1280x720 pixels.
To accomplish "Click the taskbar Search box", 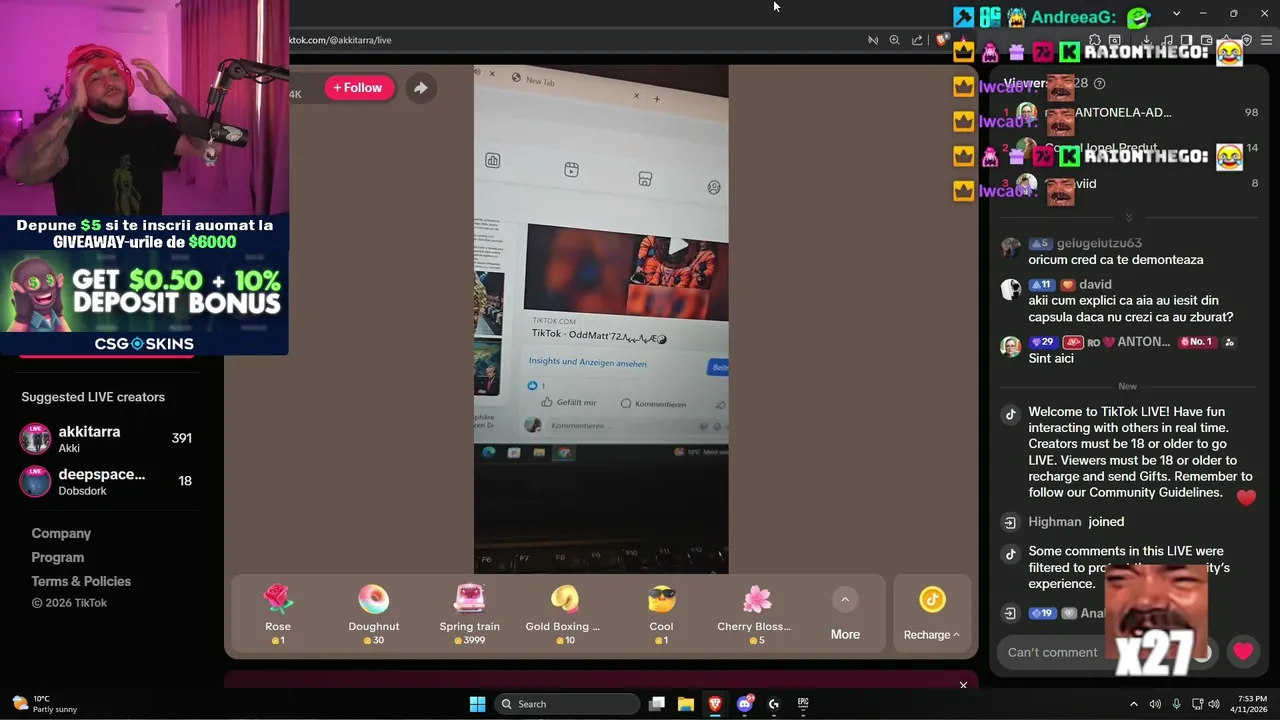I will pyautogui.click(x=568, y=704).
